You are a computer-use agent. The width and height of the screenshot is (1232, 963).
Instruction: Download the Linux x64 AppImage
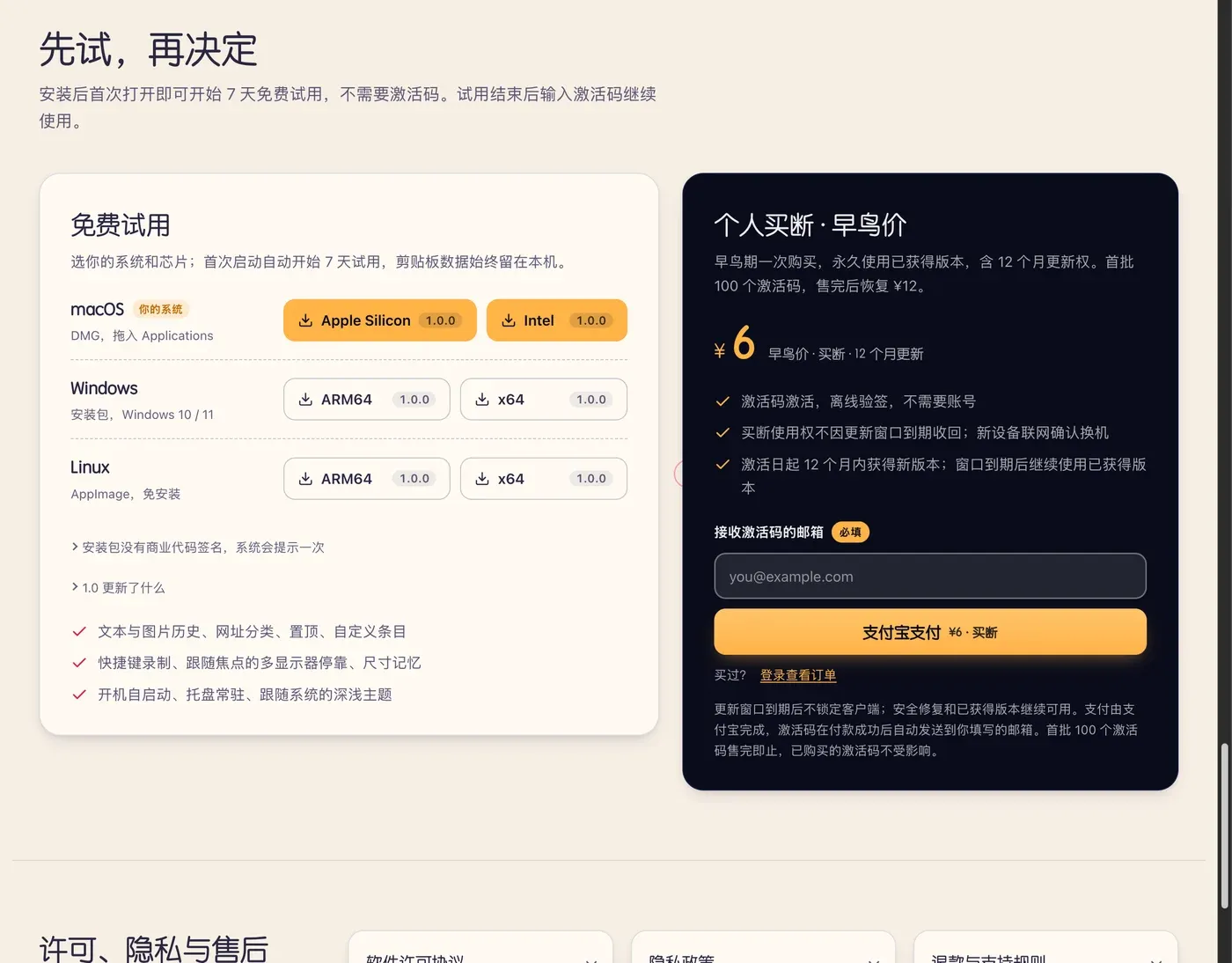[x=544, y=479]
